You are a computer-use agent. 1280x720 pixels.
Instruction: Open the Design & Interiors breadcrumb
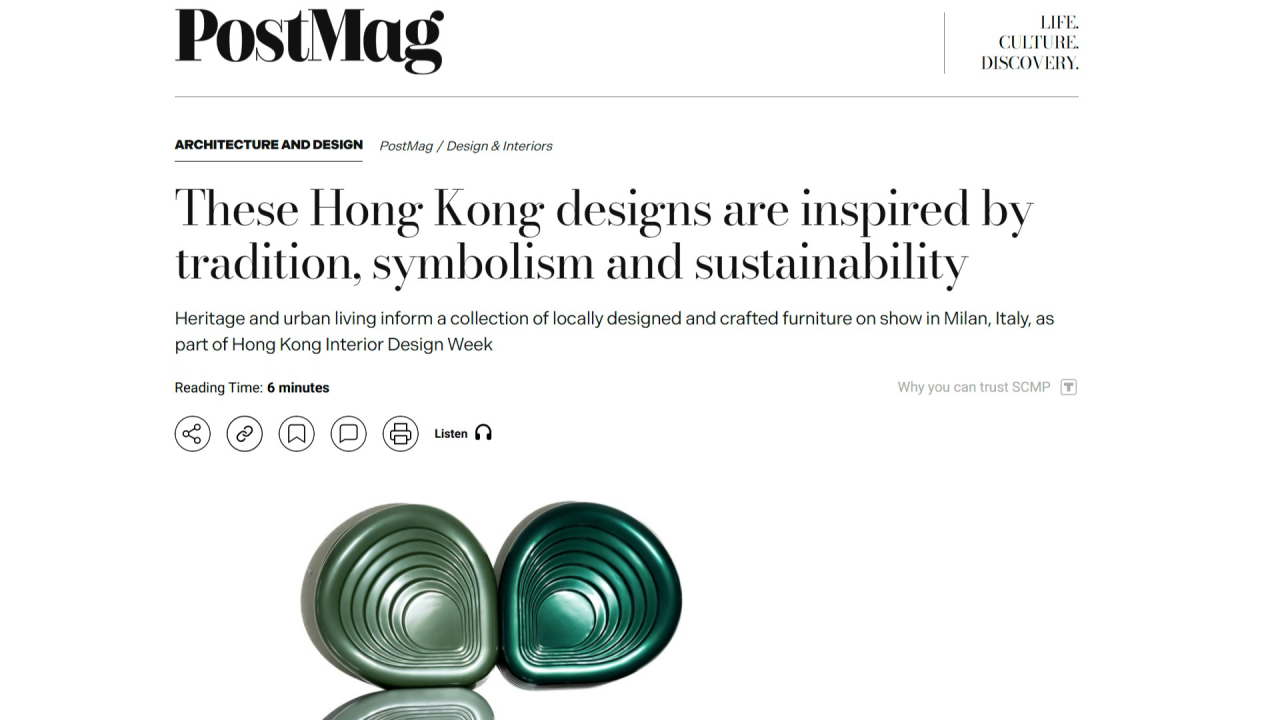[499, 146]
